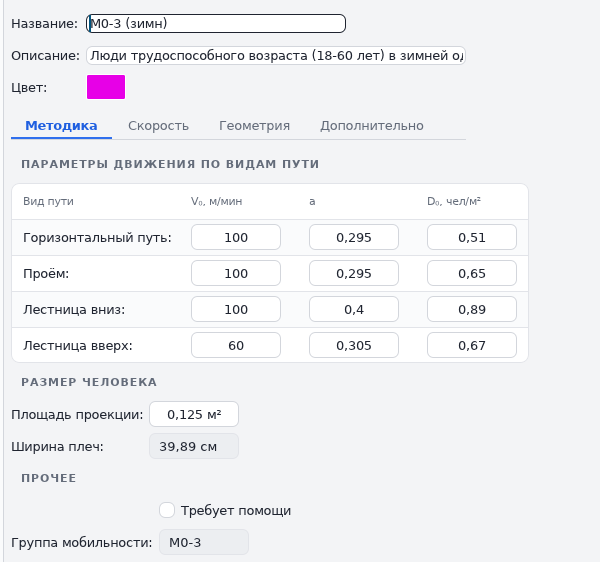Click the Лестница вниз row label

coord(74,310)
